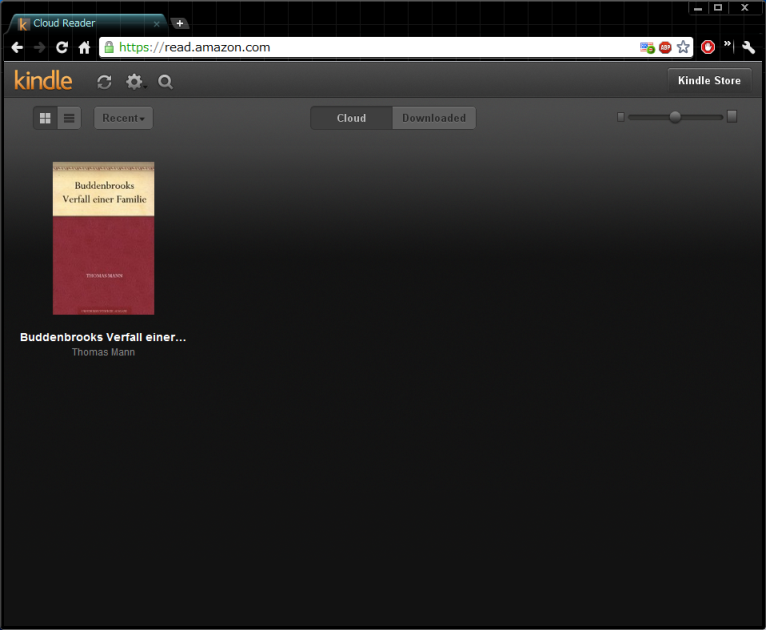Go back in browser history
This screenshot has height=630, width=766.
tap(17, 47)
